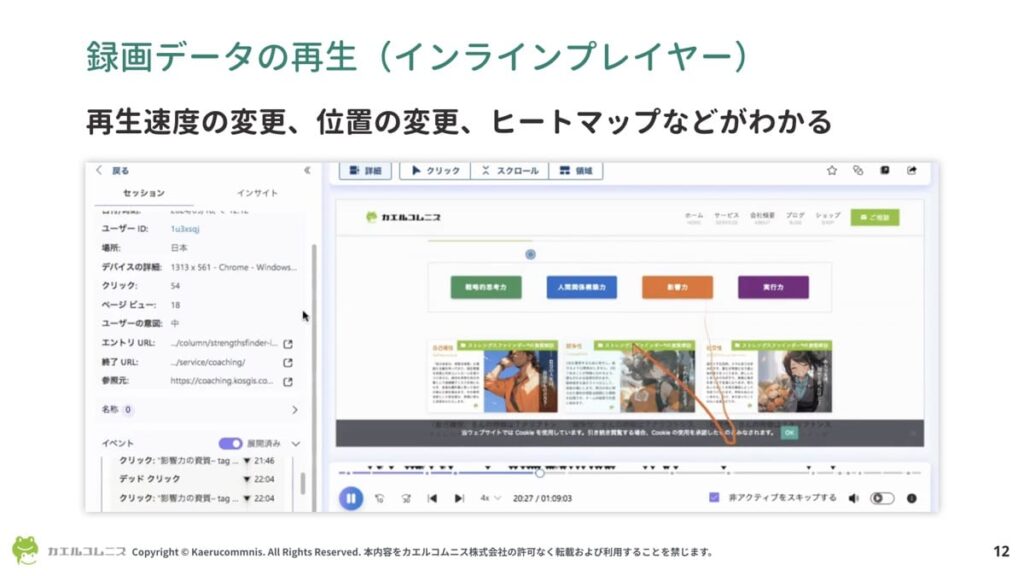Image resolution: width=1024 pixels, height=576 pixels.
Task: Open the 4x playback speed dropdown
Action: (x=490, y=498)
